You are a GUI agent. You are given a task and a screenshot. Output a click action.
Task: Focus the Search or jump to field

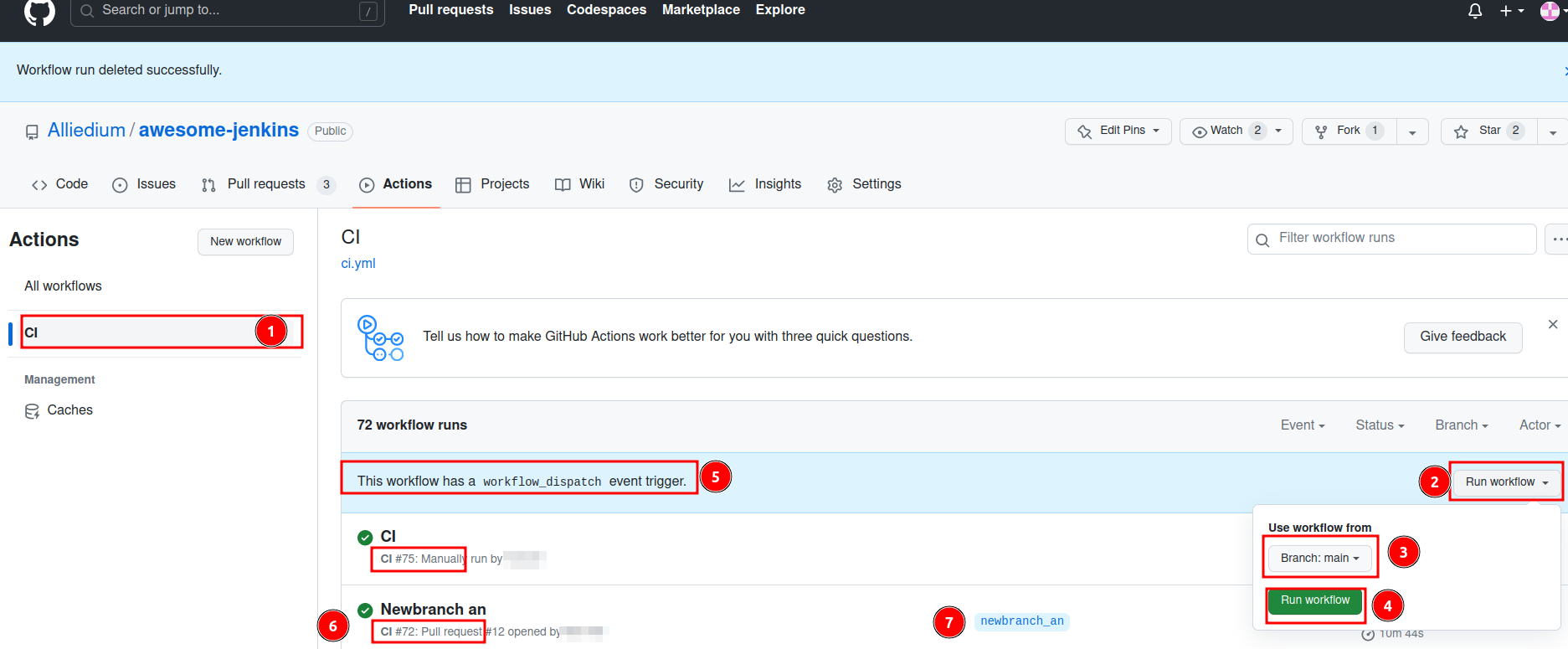228,11
